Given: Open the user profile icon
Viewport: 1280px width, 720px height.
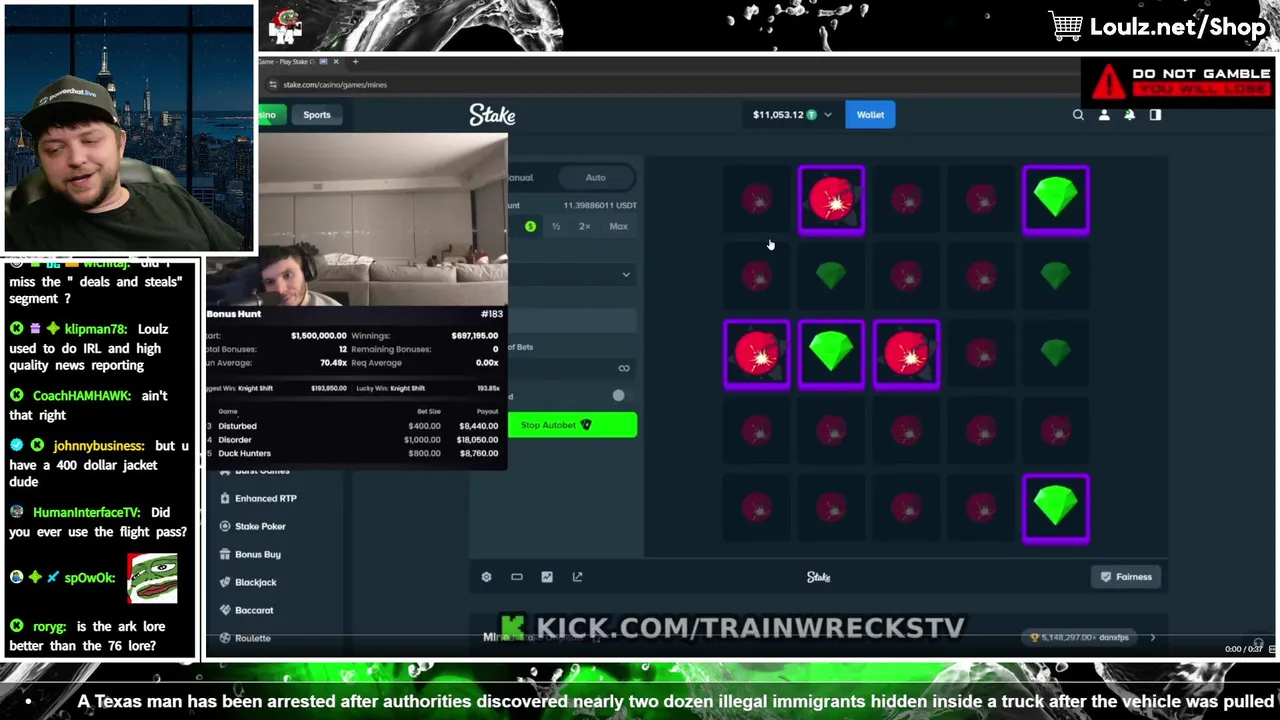Looking at the screenshot, I should pos(1104,115).
